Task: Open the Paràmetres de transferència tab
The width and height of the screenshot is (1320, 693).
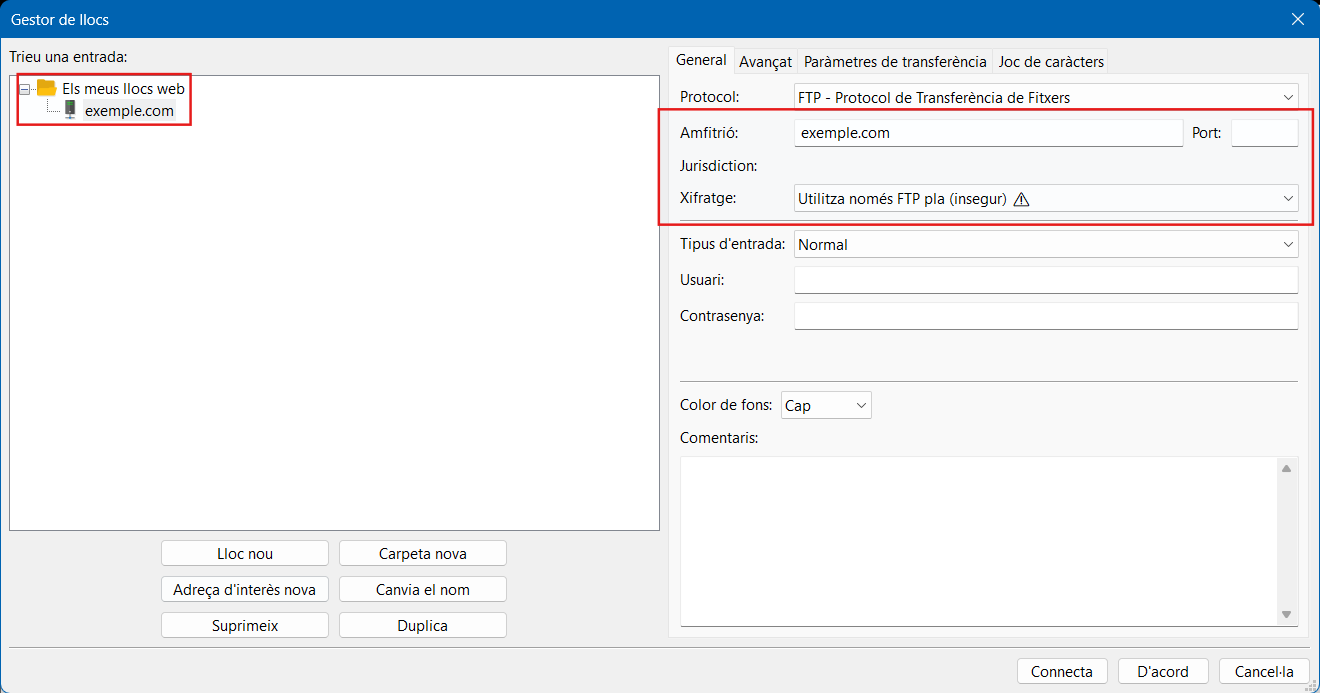Action: click(895, 62)
